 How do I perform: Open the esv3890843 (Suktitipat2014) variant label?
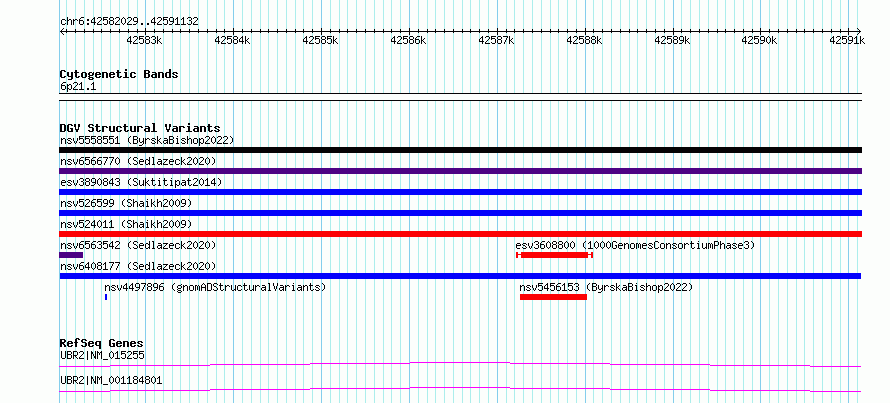pos(141,182)
